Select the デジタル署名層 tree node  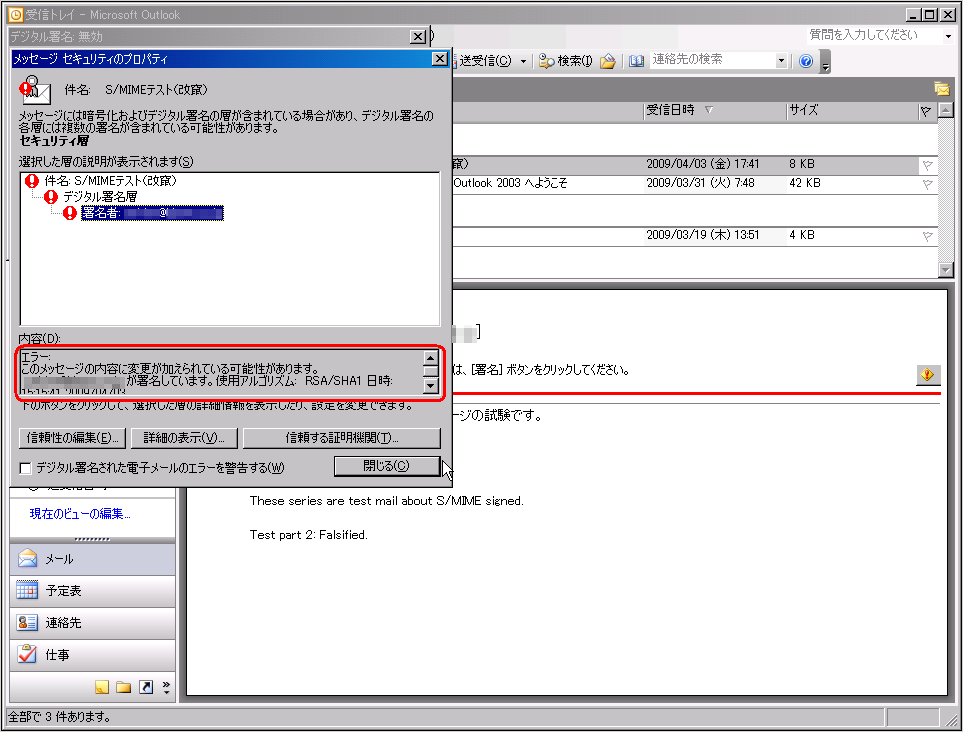click(100, 197)
